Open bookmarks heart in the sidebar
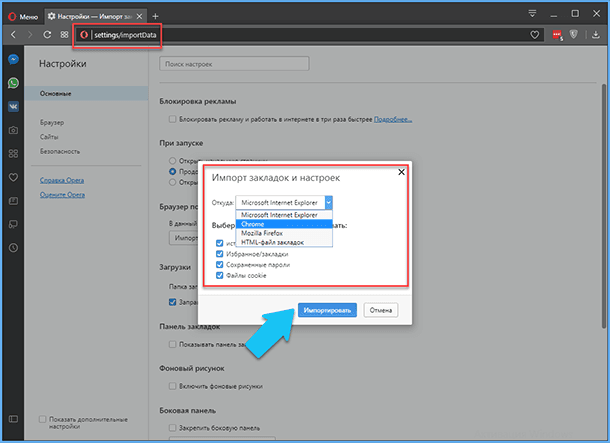This screenshot has height=443, width=610. [x=13, y=177]
